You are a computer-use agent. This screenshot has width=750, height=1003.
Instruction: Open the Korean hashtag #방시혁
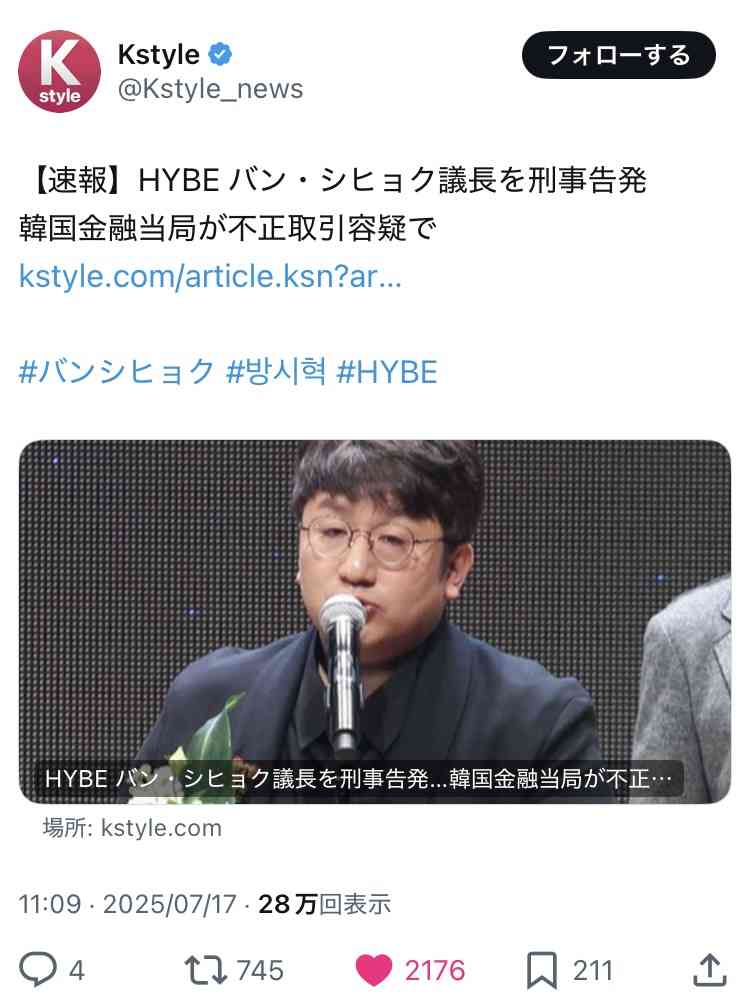coord(276,372)
